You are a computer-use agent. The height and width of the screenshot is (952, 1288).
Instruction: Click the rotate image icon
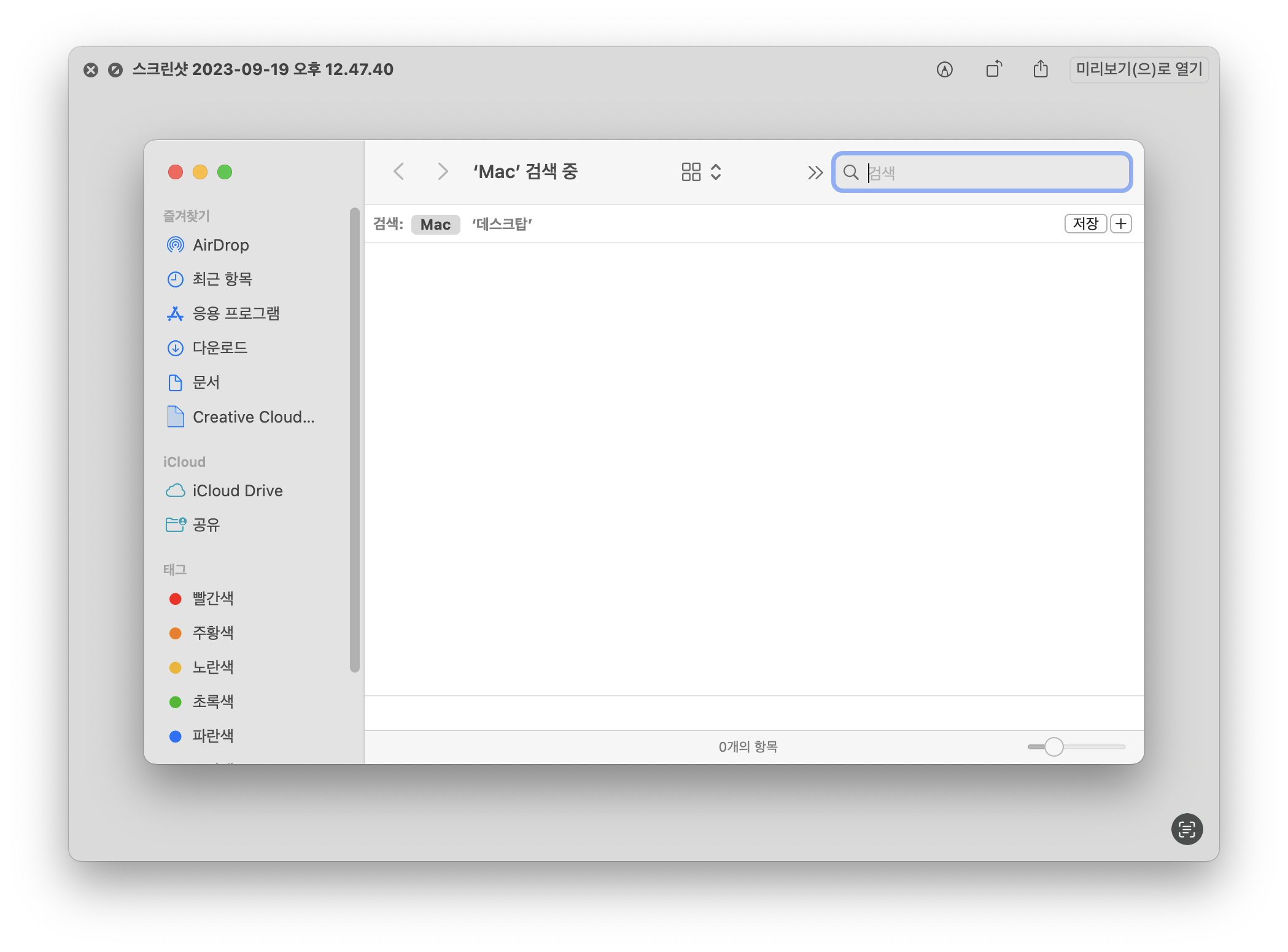pos(993,69)
